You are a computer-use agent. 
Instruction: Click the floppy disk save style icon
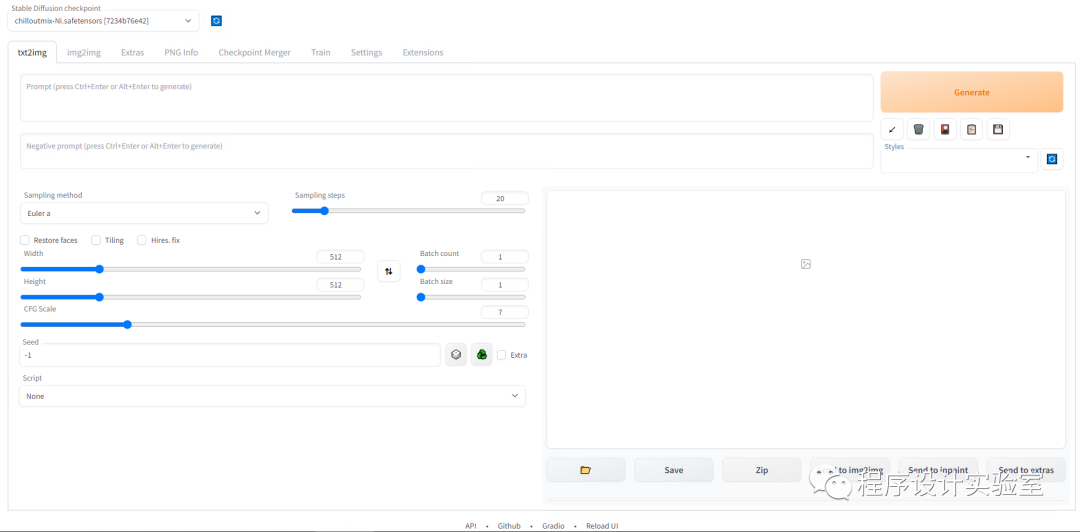click(x=998, y=129)
